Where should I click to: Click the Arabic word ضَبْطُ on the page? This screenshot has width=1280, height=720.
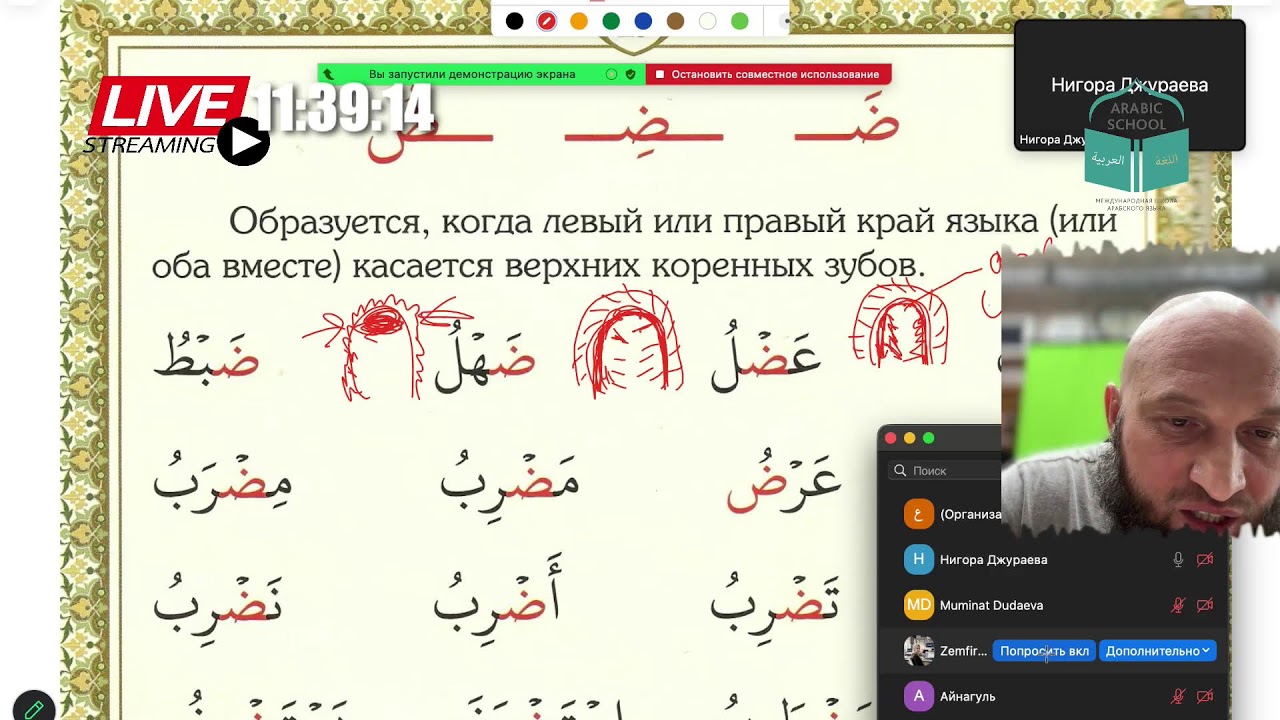tap(206, 358)
